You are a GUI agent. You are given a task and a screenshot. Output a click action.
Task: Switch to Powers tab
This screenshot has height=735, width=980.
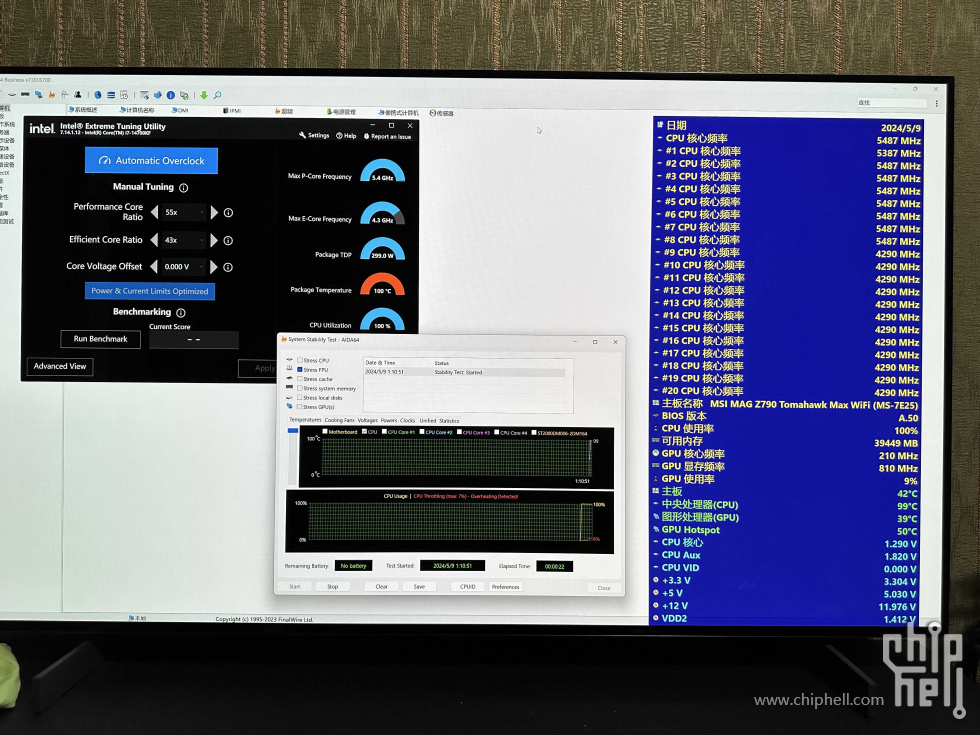point(389,421)
